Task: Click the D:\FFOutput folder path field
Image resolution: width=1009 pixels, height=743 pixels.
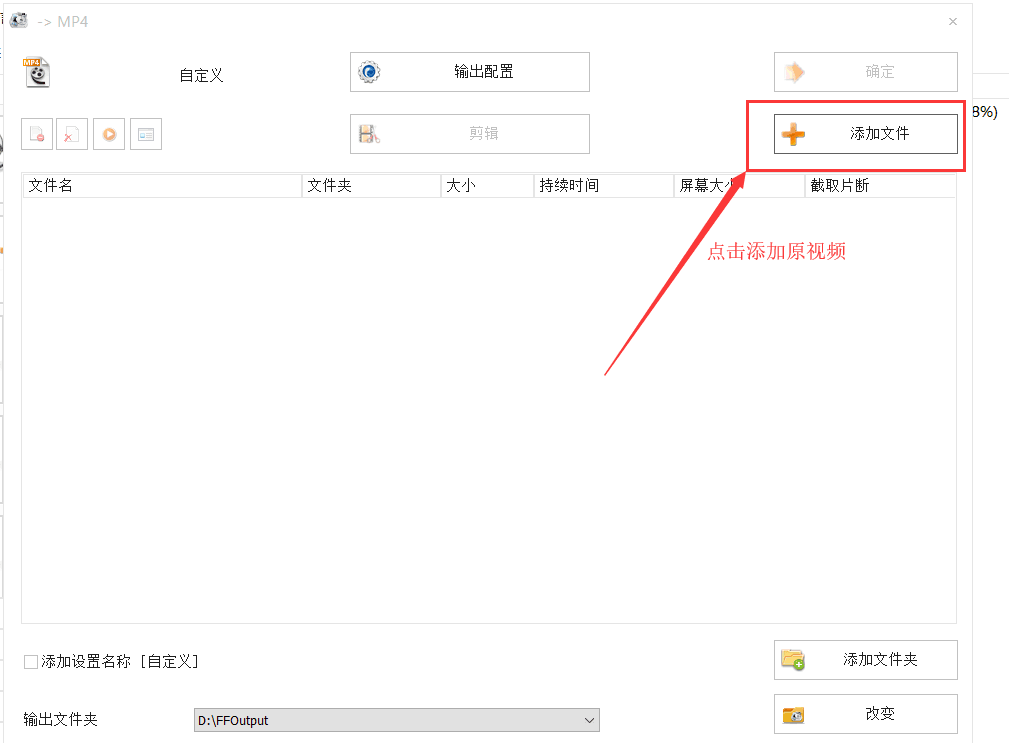Action: tap(390, 720)
